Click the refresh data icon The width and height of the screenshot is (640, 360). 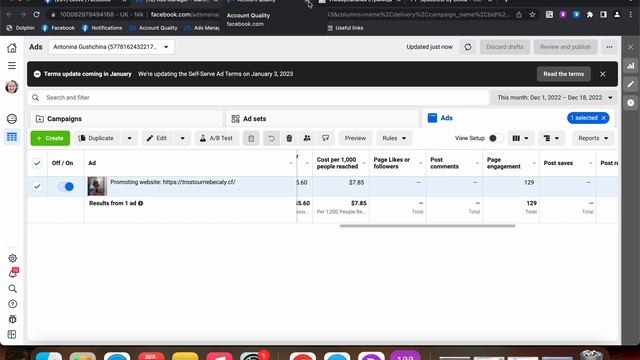468,47
